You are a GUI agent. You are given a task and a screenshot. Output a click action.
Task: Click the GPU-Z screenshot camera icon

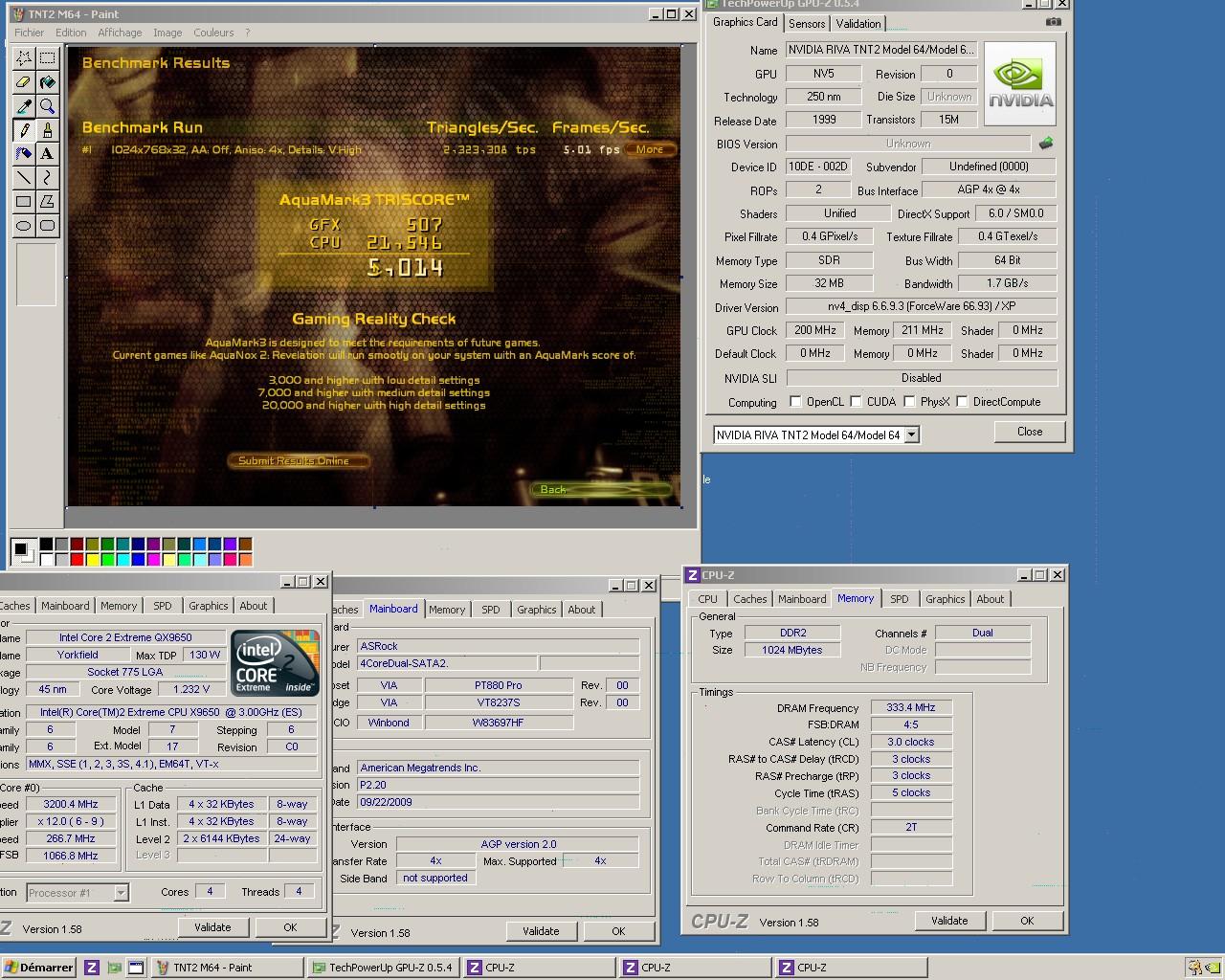click(x=1053, y=22)
